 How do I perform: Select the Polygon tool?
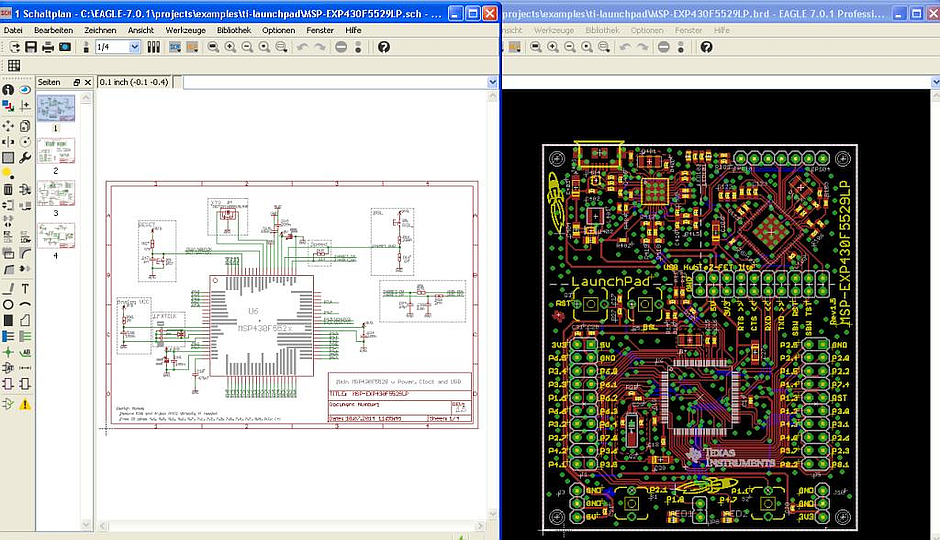[x=25, y=321]
